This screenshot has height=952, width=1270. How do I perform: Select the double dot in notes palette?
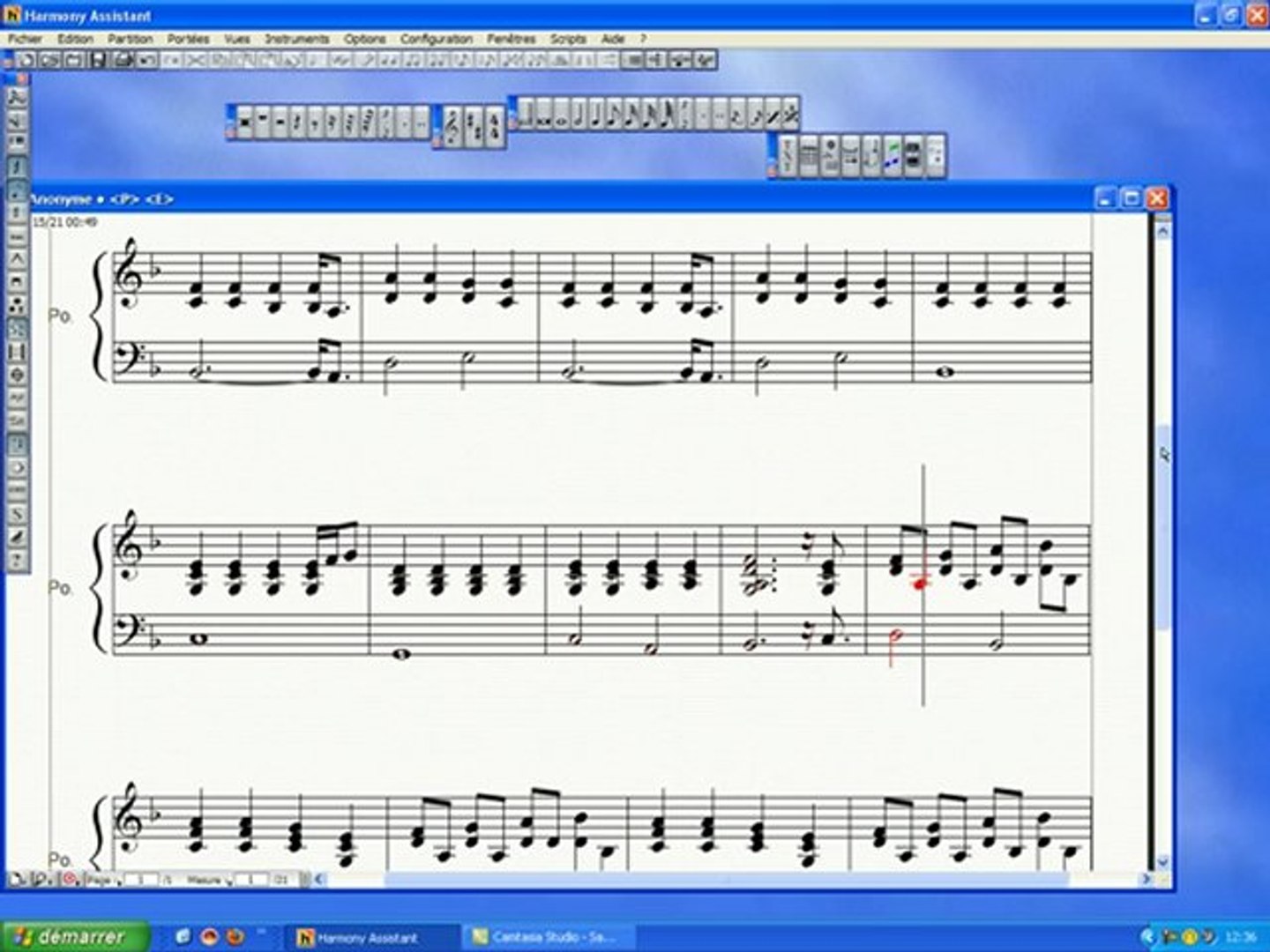[x=721, y=115]
